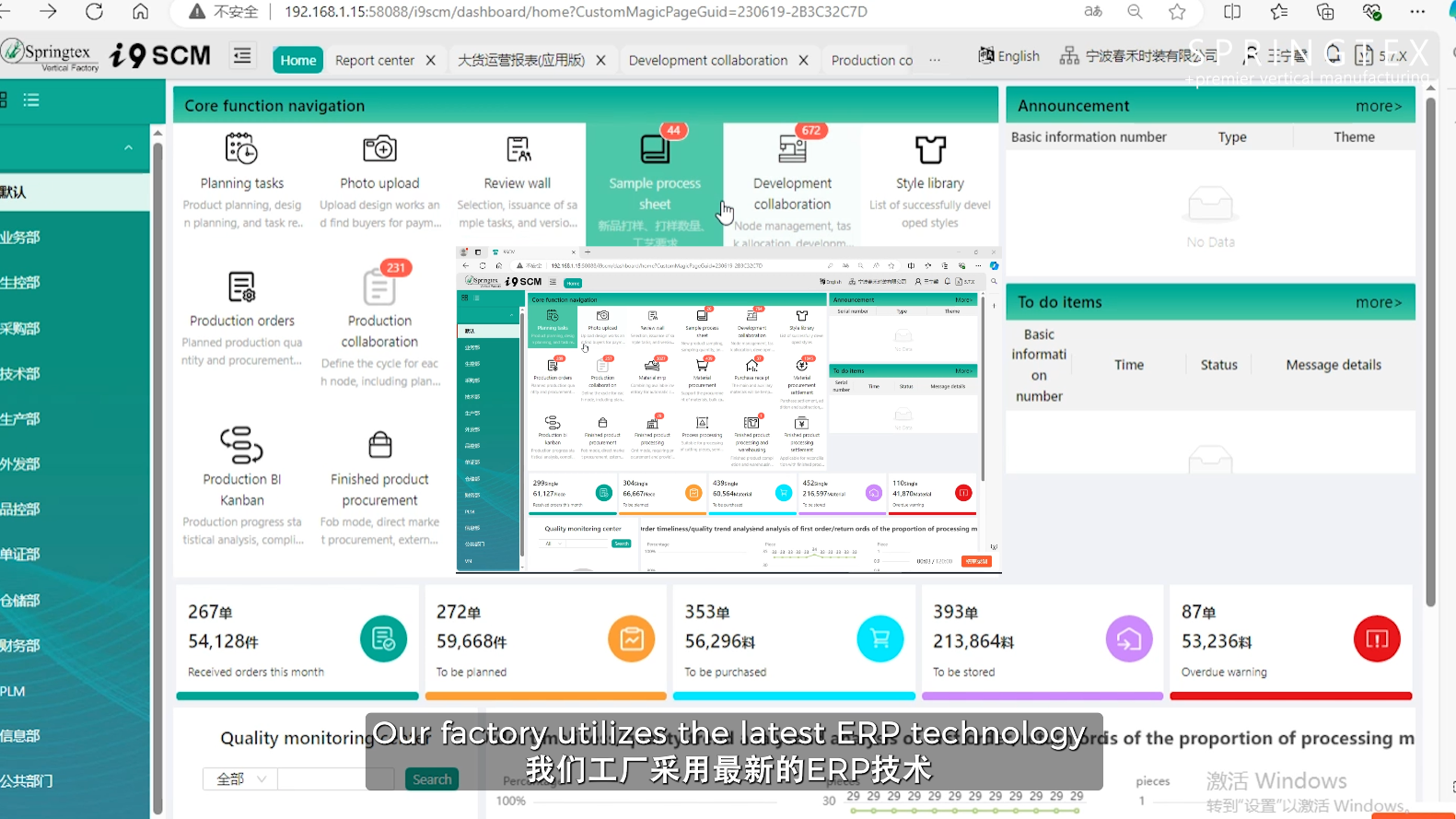Image resolution: width=1456 pixels, height=819 pixels.
Task: Open the browser zoom magnifier icon
Action: coord(1135,12)
